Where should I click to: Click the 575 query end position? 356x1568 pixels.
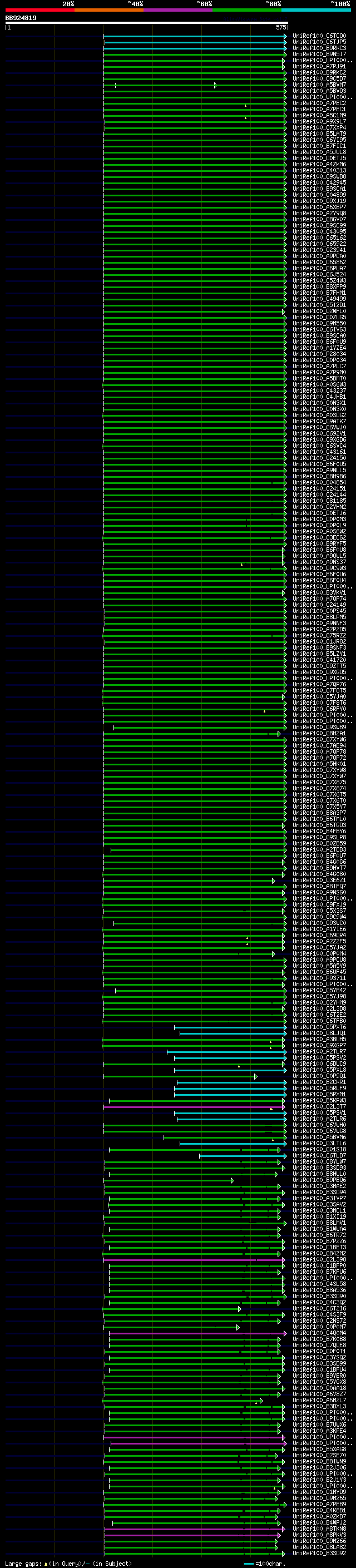pos(280,28)
